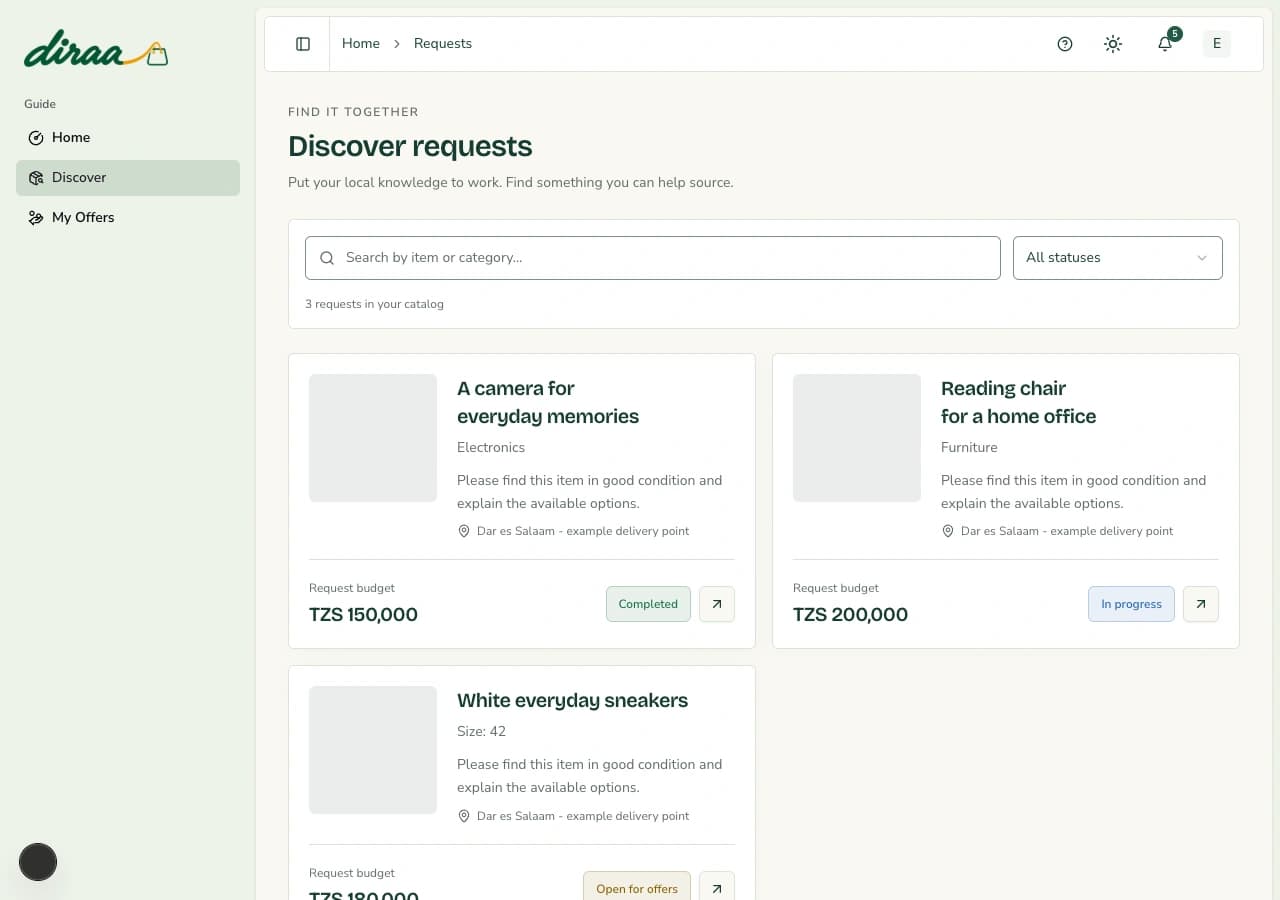
Task: Open the reading chair image placeholder
Action: (857, 438)
